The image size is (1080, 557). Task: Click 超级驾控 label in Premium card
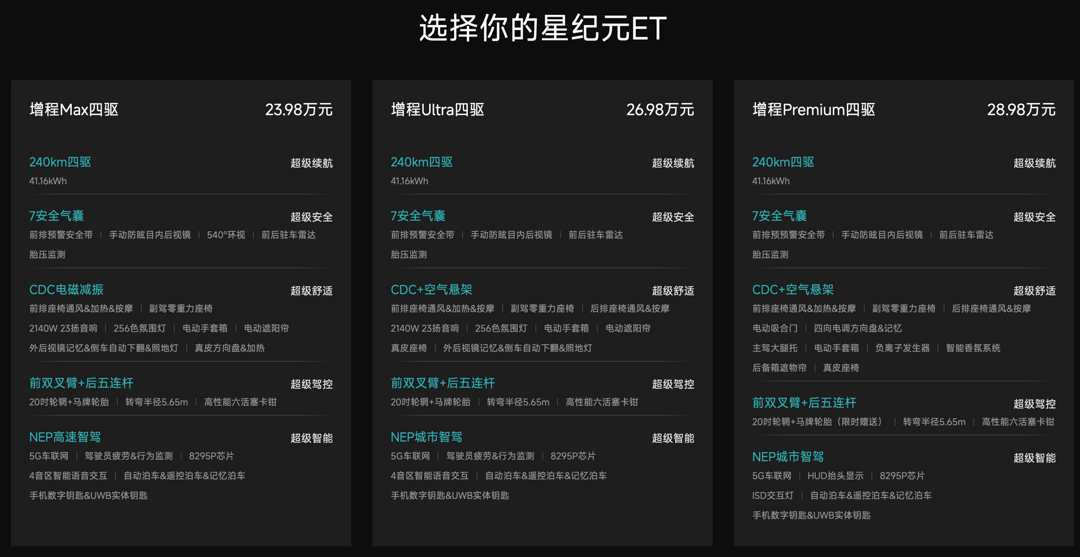[x=1035, y=404]
